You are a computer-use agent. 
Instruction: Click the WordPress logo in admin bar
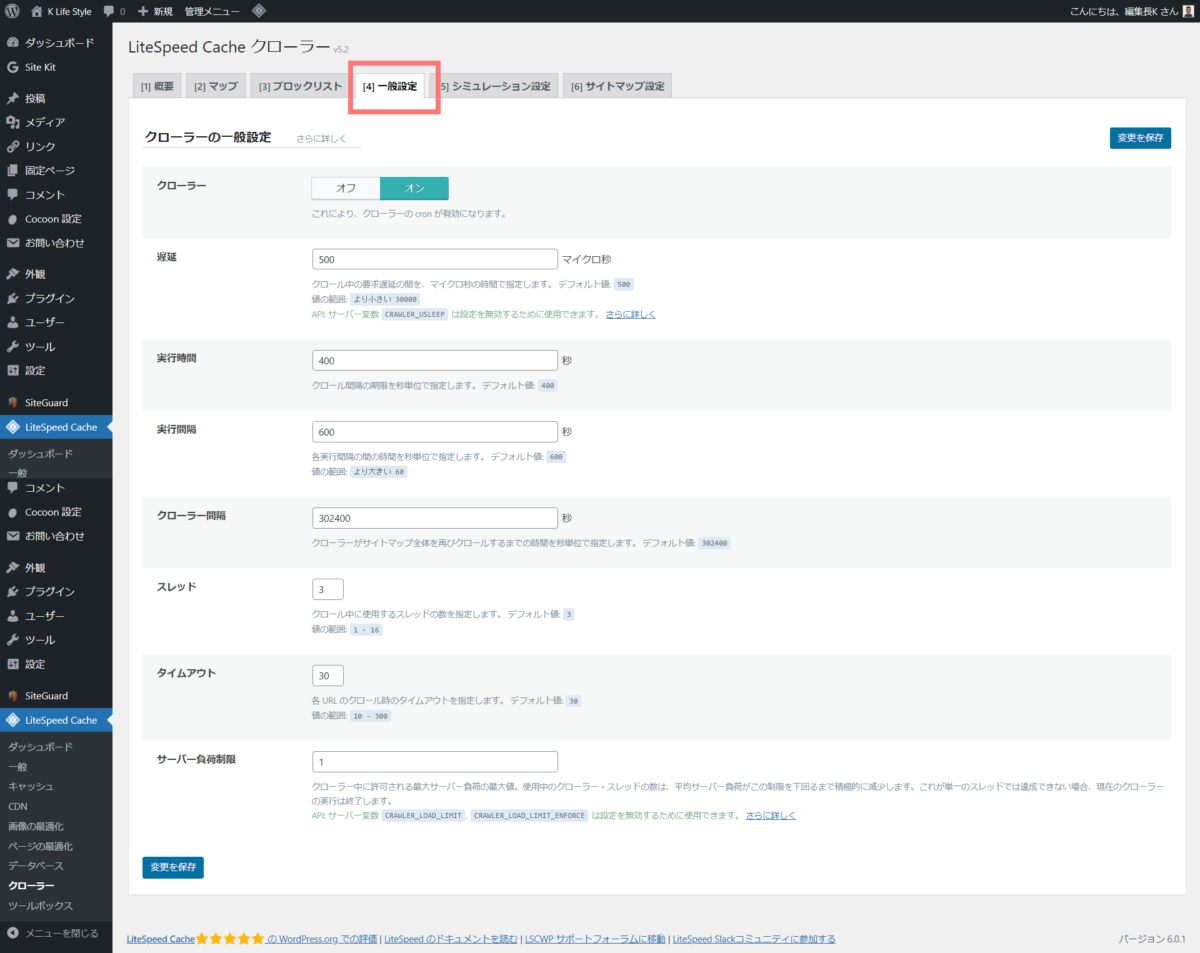pos(13,11)
